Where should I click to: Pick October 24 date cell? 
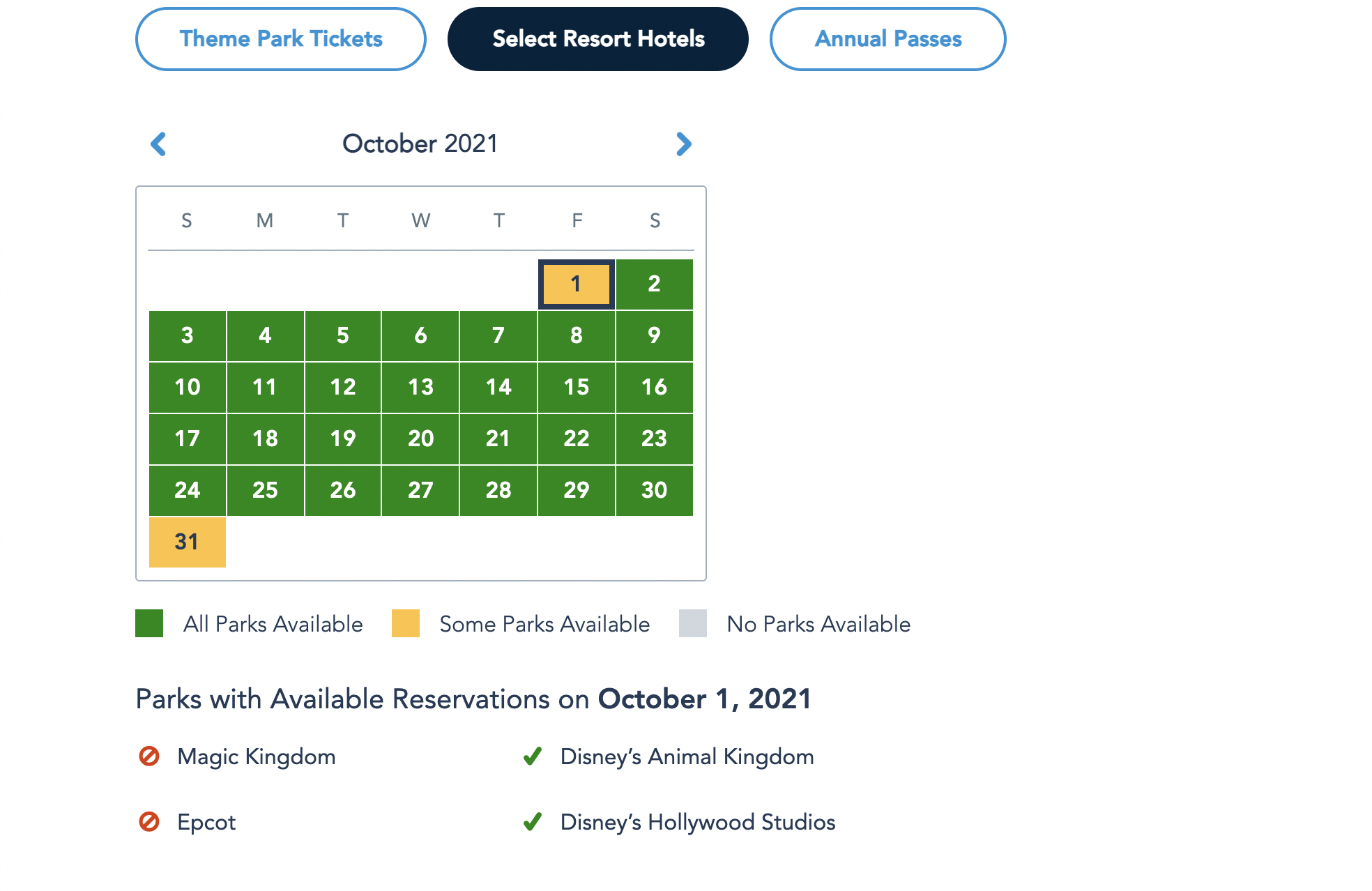pyautogui.click(x=188, y=490)
